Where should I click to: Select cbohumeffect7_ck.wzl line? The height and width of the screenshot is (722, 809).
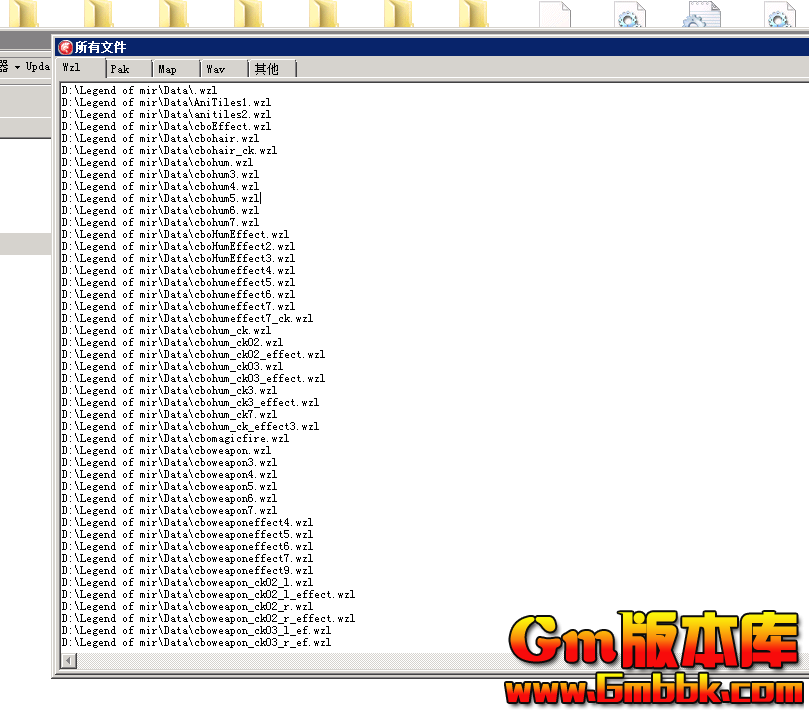pos(187,319)
